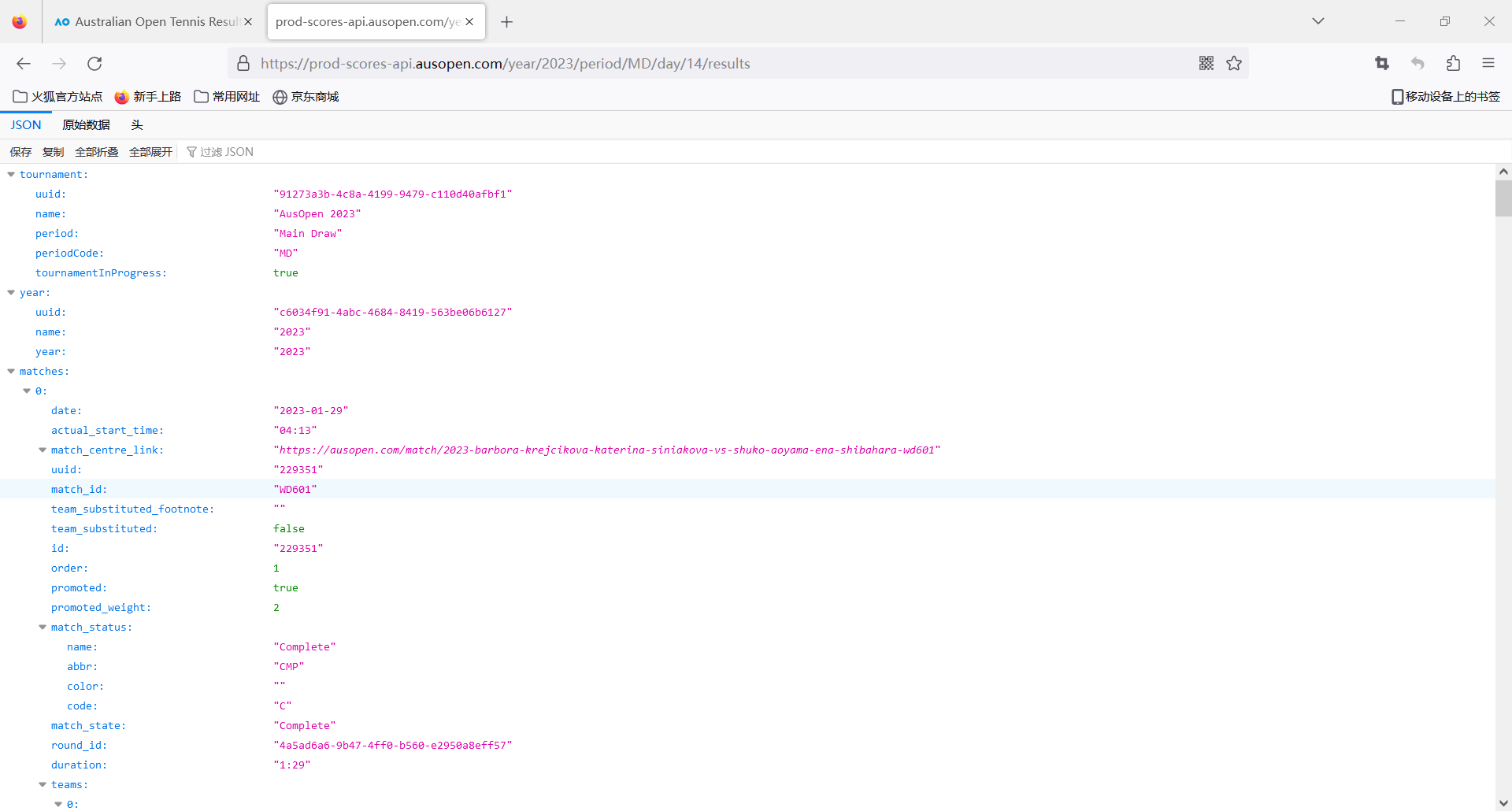Viewport: 1512px width, 811px height.
Task: Open the 京东商城 bookmark
Action: point(306,97)
